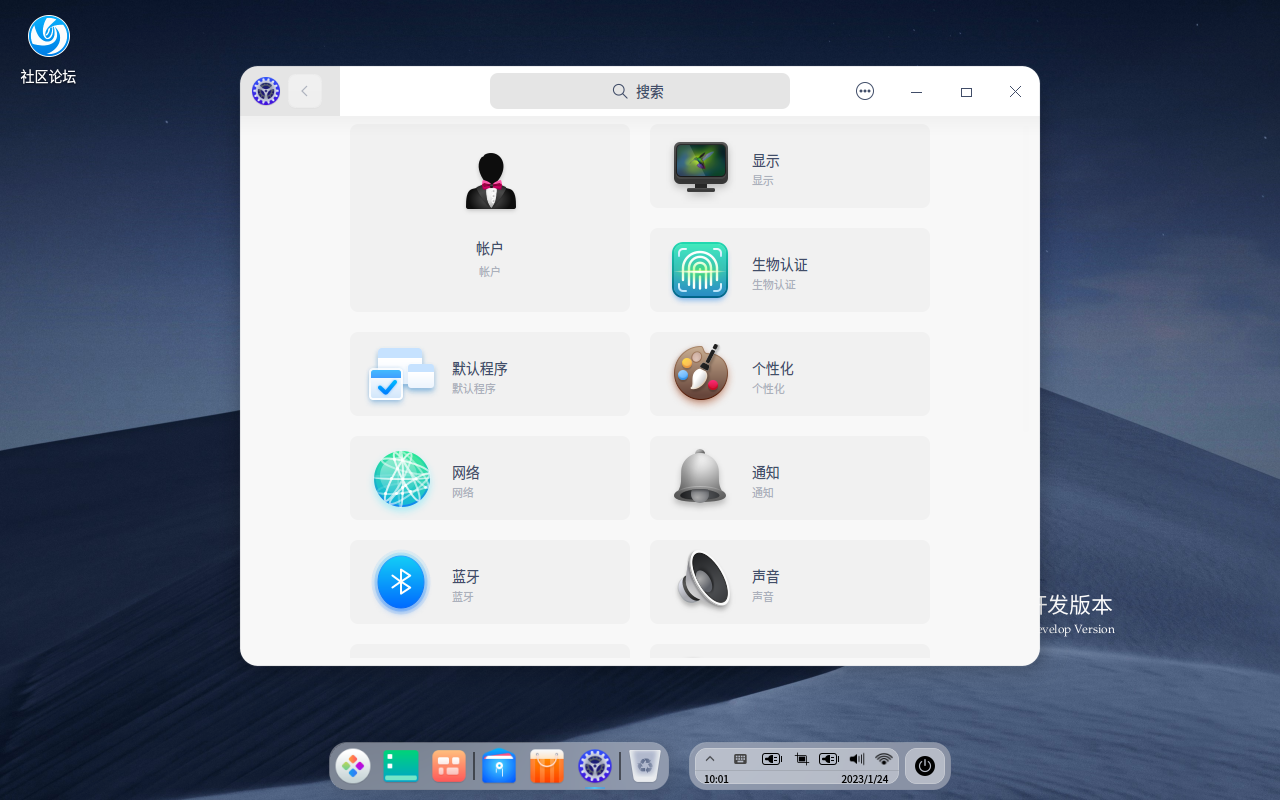Open the 网络 (Network) settings

[489, 477]
